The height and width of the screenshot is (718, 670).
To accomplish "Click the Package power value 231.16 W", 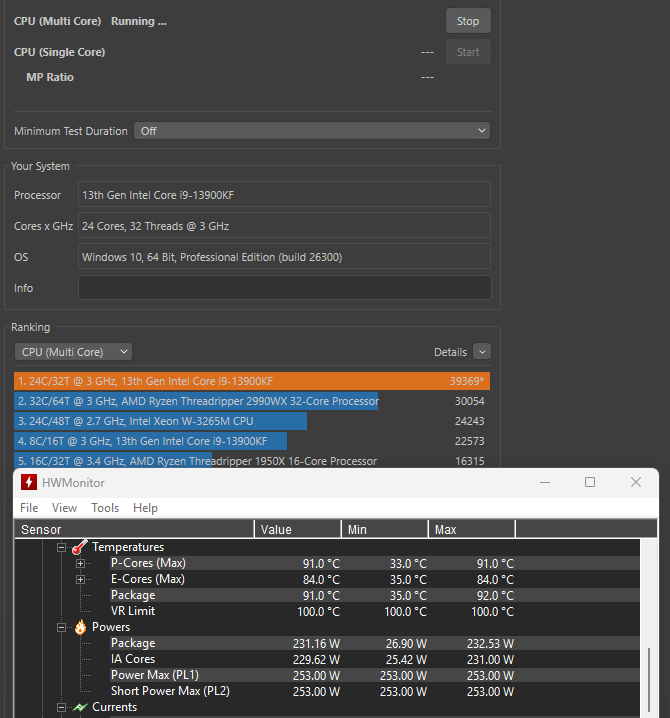I will (316, 644).
